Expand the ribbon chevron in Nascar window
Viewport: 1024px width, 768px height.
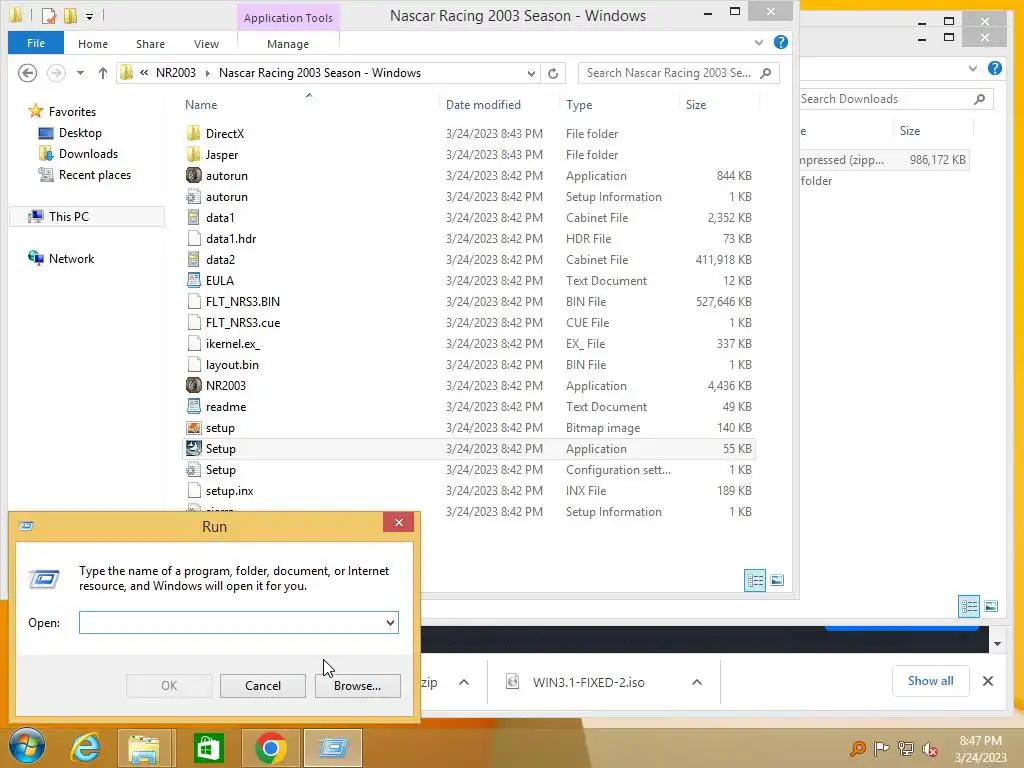pyautogui.click(x=758, y=42)
